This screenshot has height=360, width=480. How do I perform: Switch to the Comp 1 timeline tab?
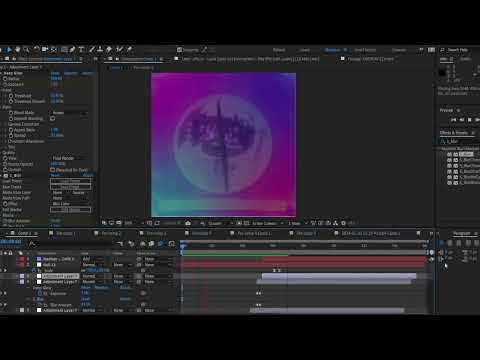click(24, 233)
